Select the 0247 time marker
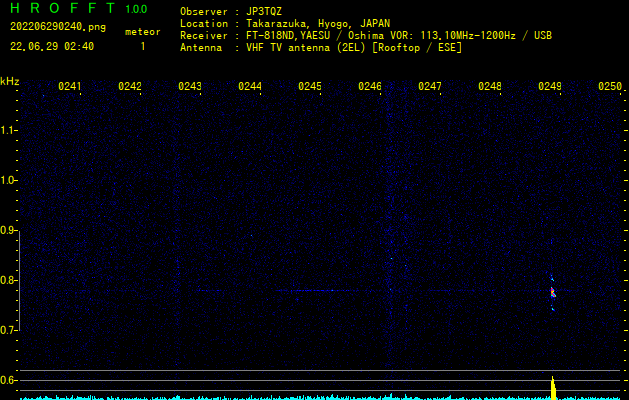 430,87
